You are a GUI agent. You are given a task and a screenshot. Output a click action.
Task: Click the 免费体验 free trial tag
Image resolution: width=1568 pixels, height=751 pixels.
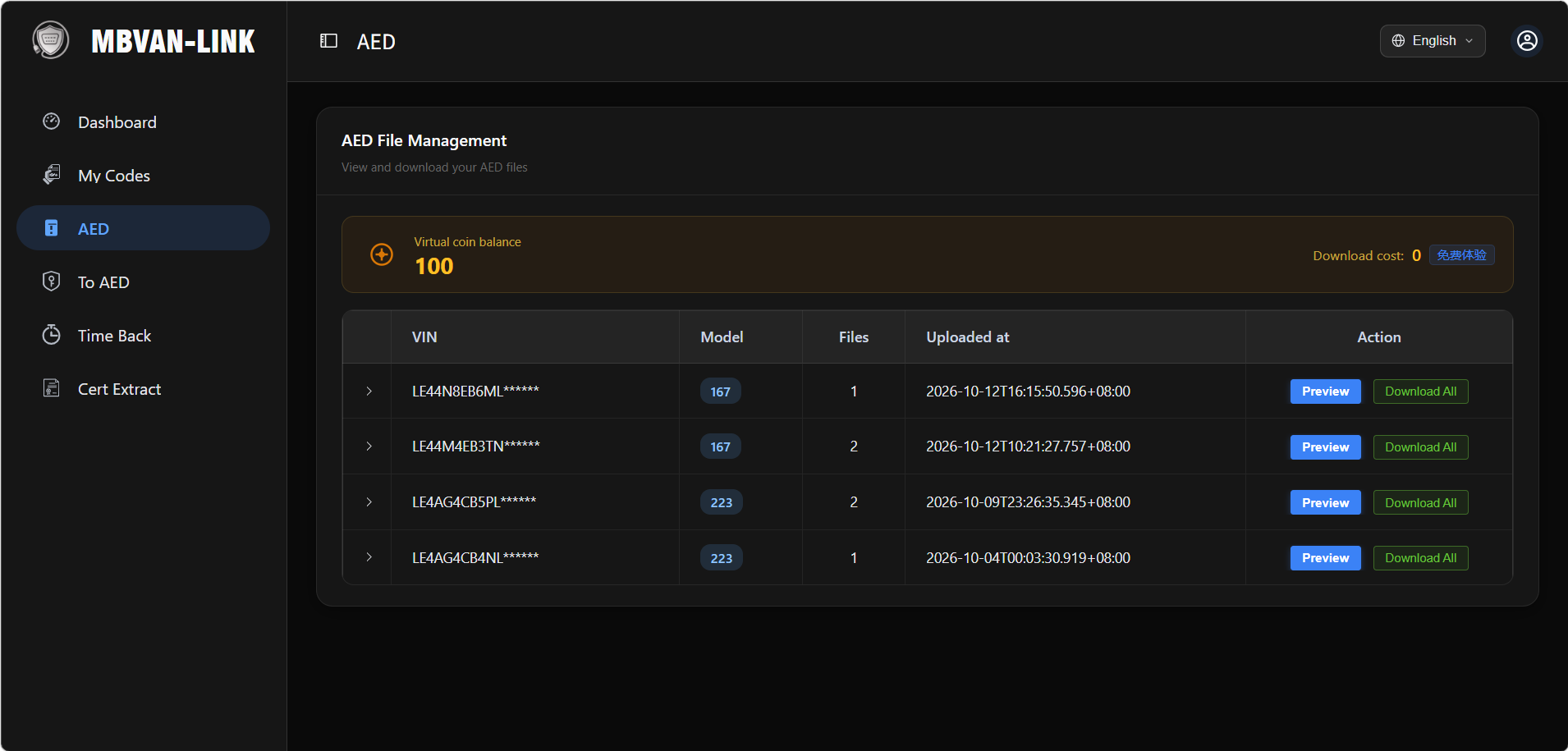(x=1461, y=255)
